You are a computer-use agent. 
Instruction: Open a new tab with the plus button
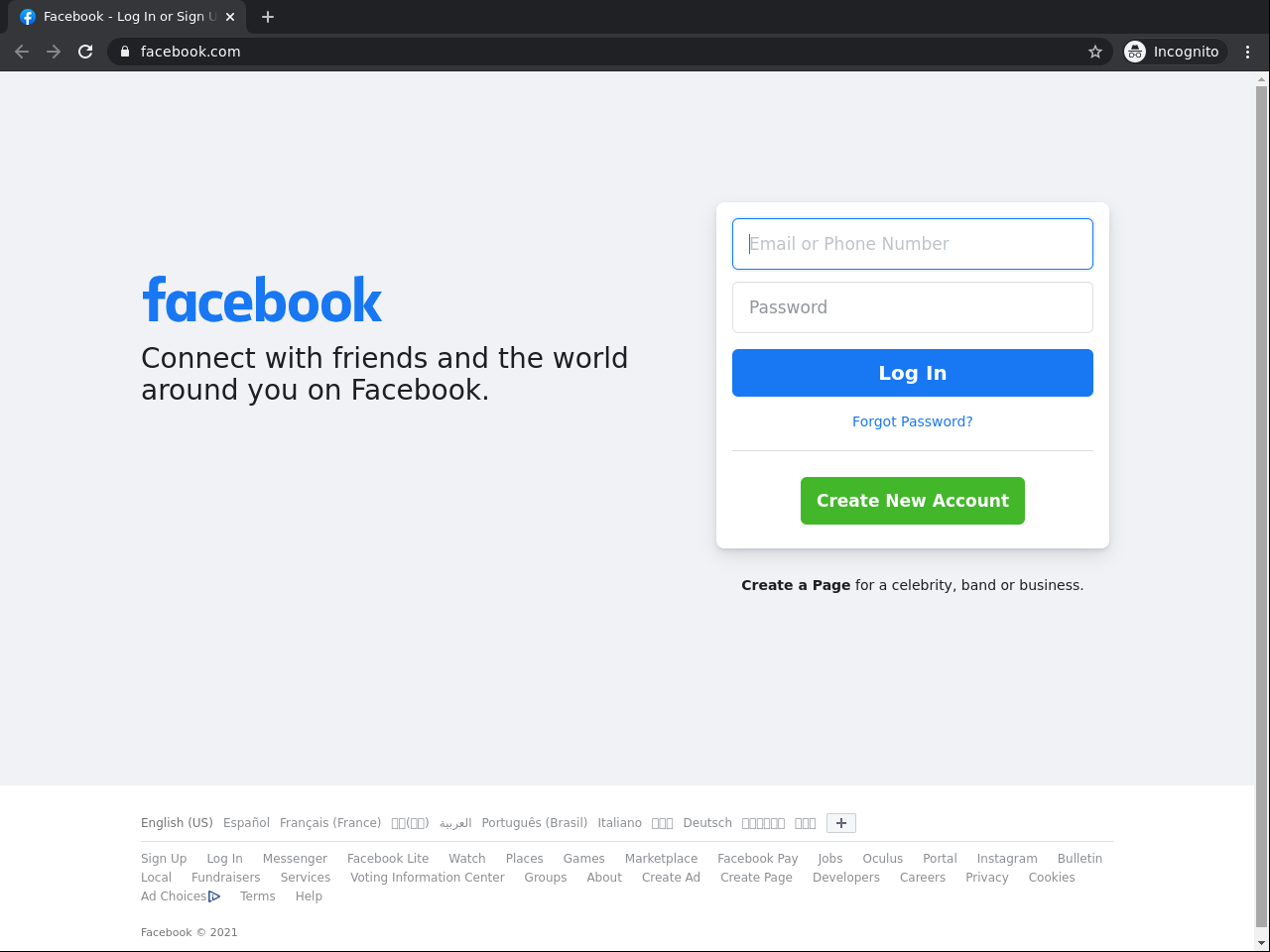click(x=268, y=17)
